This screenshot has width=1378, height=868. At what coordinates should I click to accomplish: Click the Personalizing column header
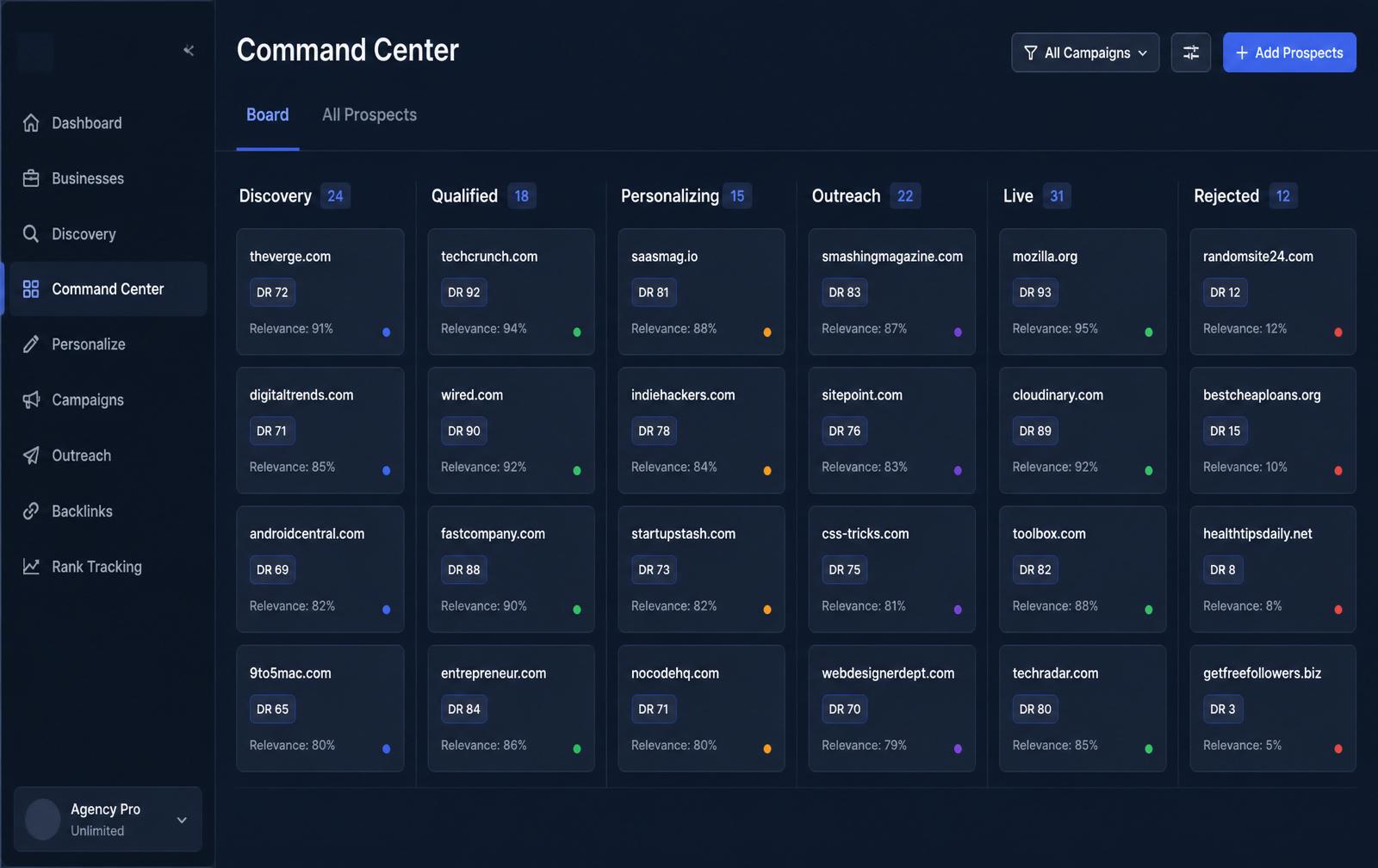(670, 196)
